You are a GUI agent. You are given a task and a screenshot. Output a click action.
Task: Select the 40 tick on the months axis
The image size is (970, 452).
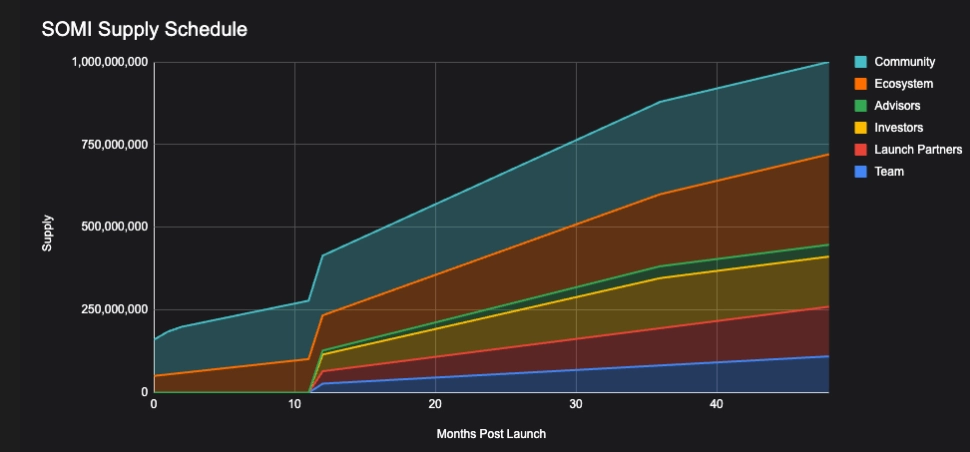tap(716, 404)
